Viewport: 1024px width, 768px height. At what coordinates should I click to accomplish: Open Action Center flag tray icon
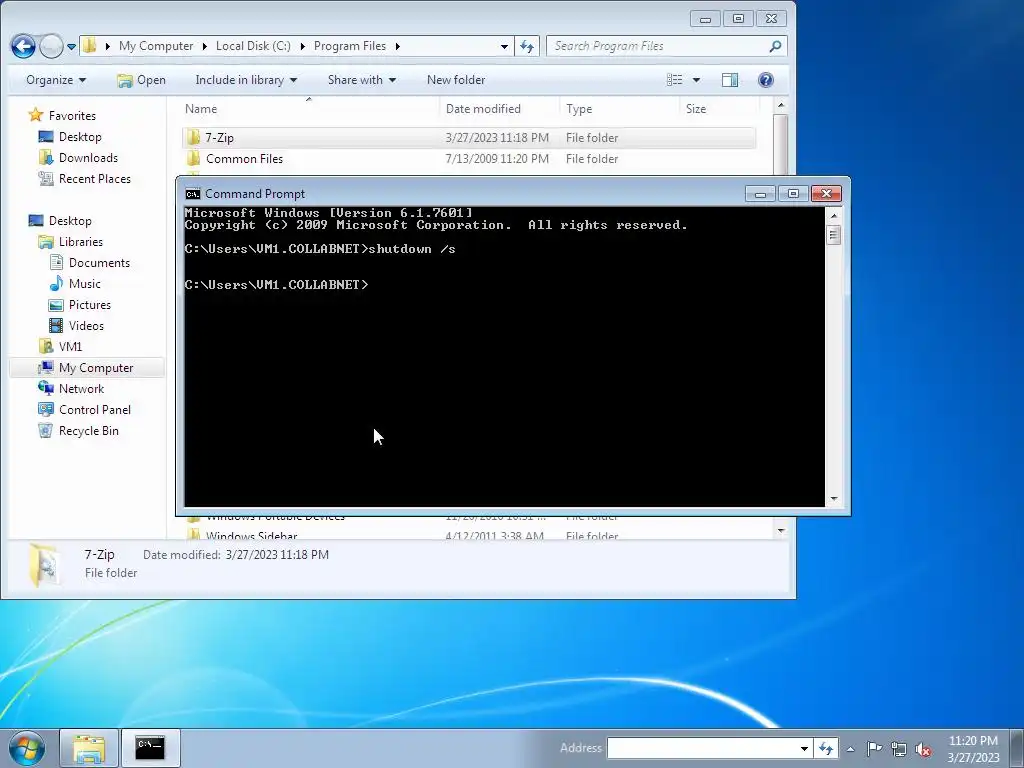coord(874,748)
